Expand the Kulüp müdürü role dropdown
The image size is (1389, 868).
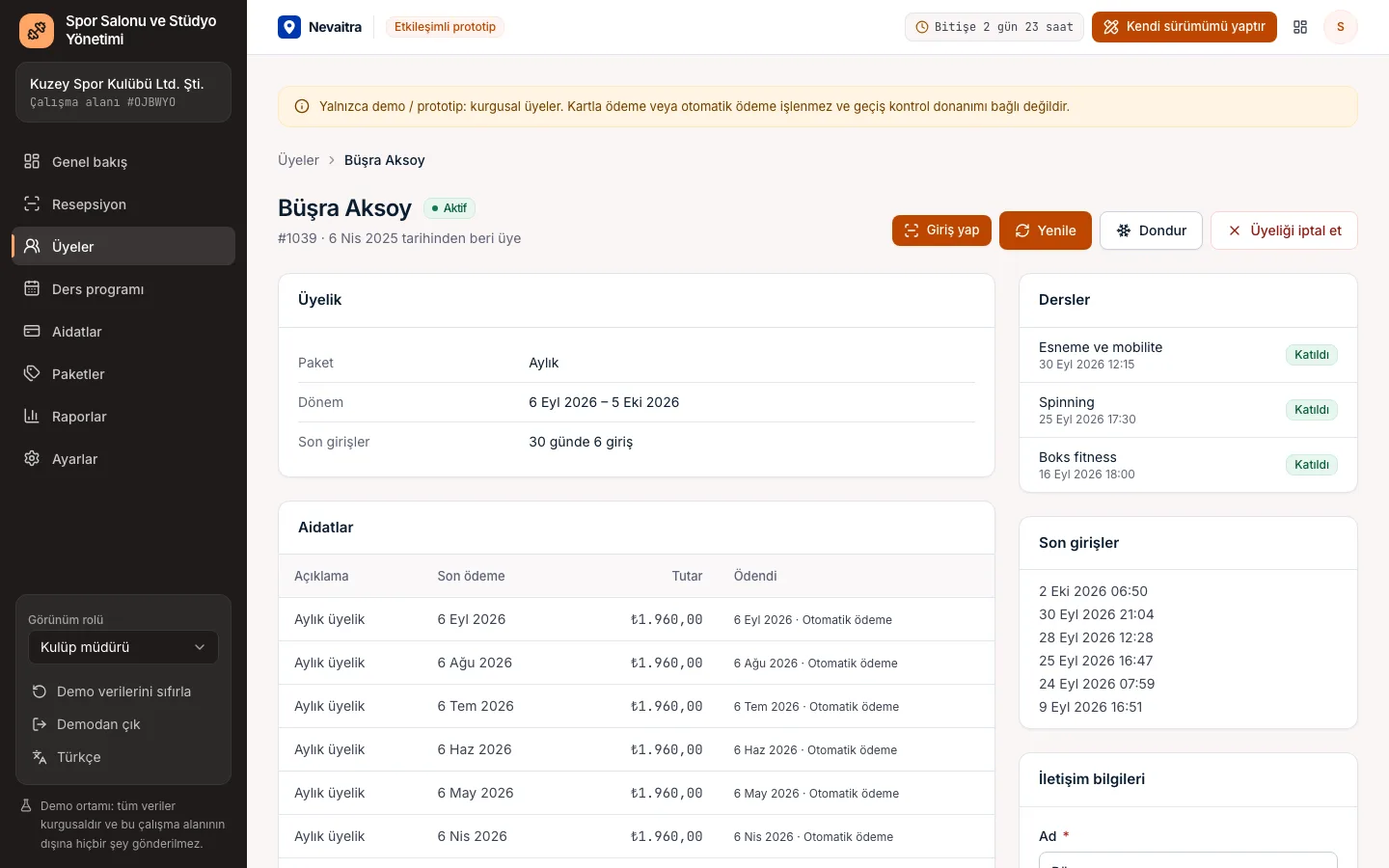(x=123, y=647)
